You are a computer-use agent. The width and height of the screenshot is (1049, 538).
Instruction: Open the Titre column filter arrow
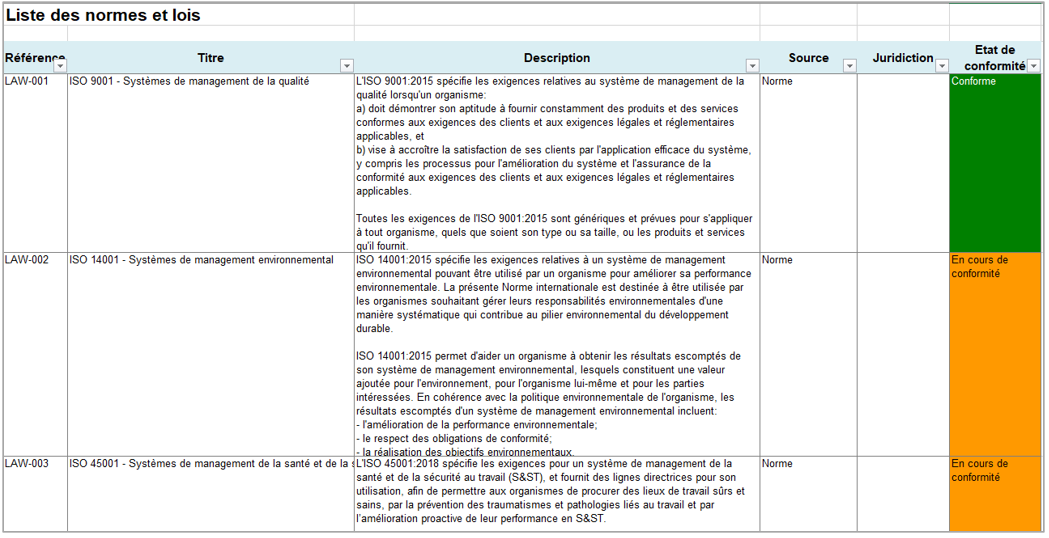pos(346,66)
